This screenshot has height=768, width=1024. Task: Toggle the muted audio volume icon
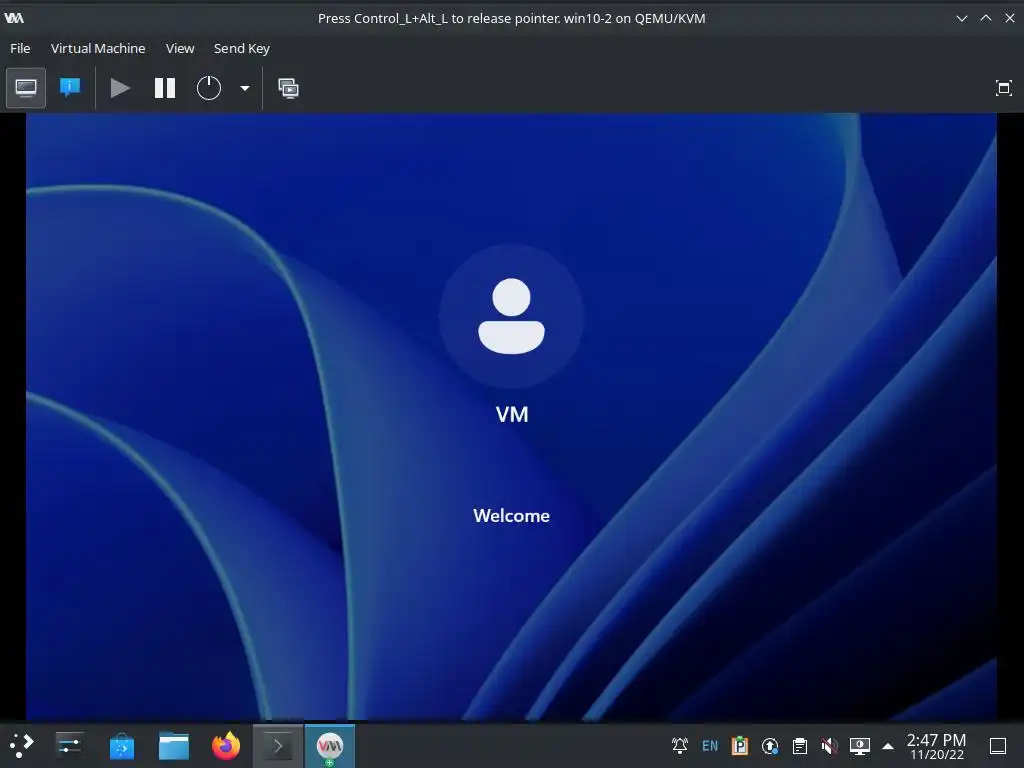[829, 746]
